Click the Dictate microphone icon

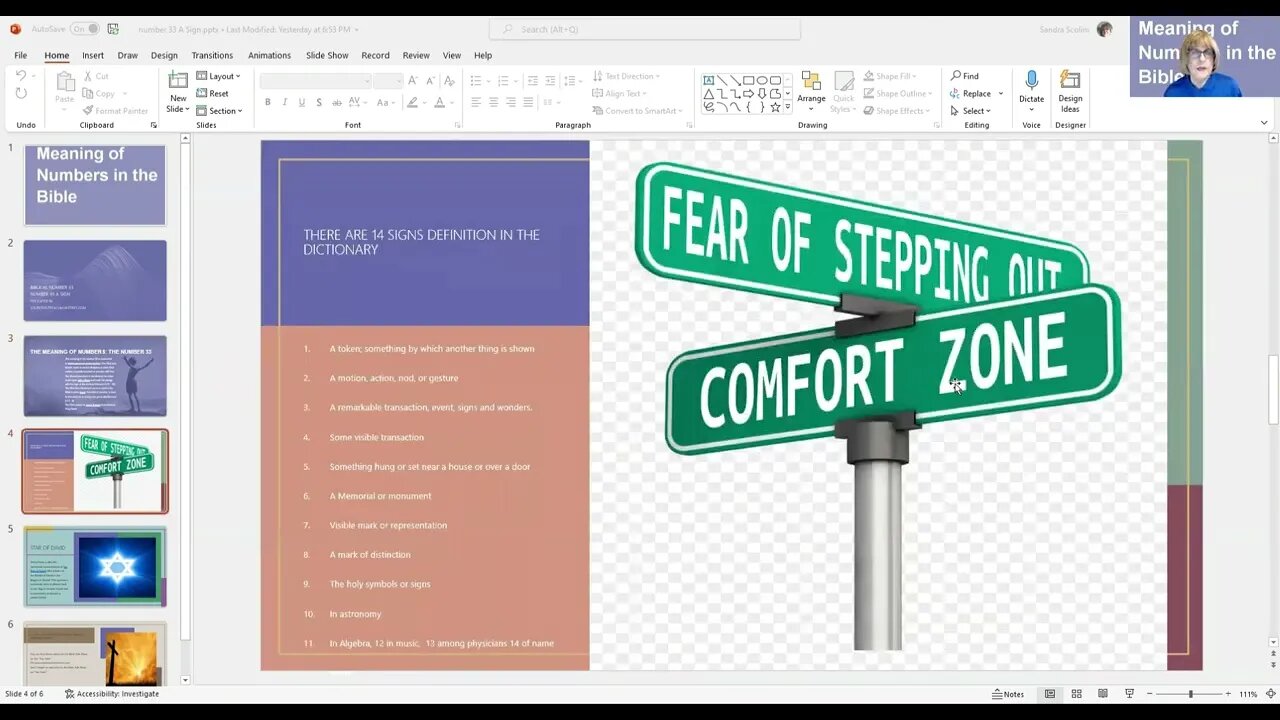1031,81
